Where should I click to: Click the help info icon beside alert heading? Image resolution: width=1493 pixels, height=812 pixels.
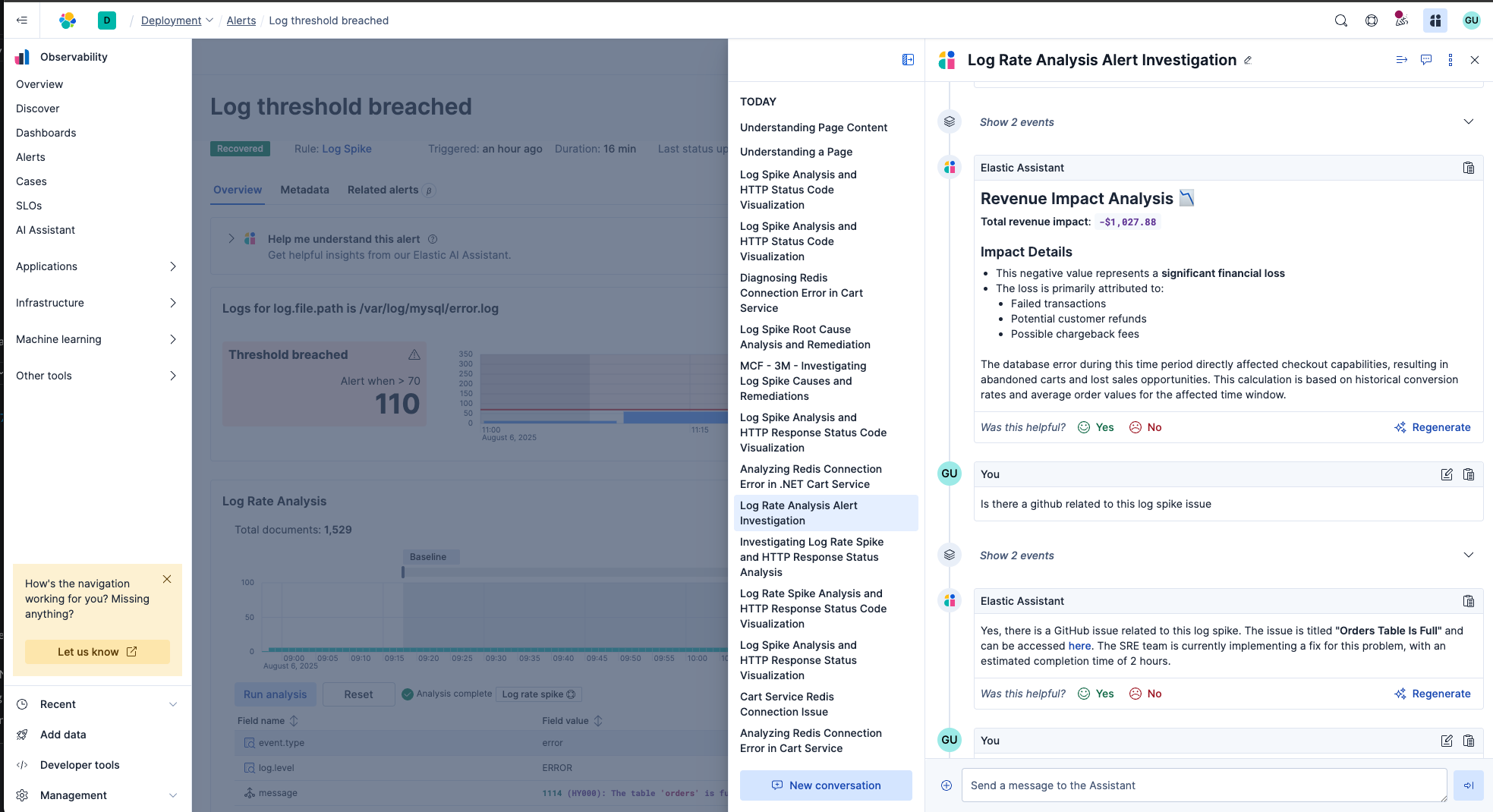(x=433, y=239)
